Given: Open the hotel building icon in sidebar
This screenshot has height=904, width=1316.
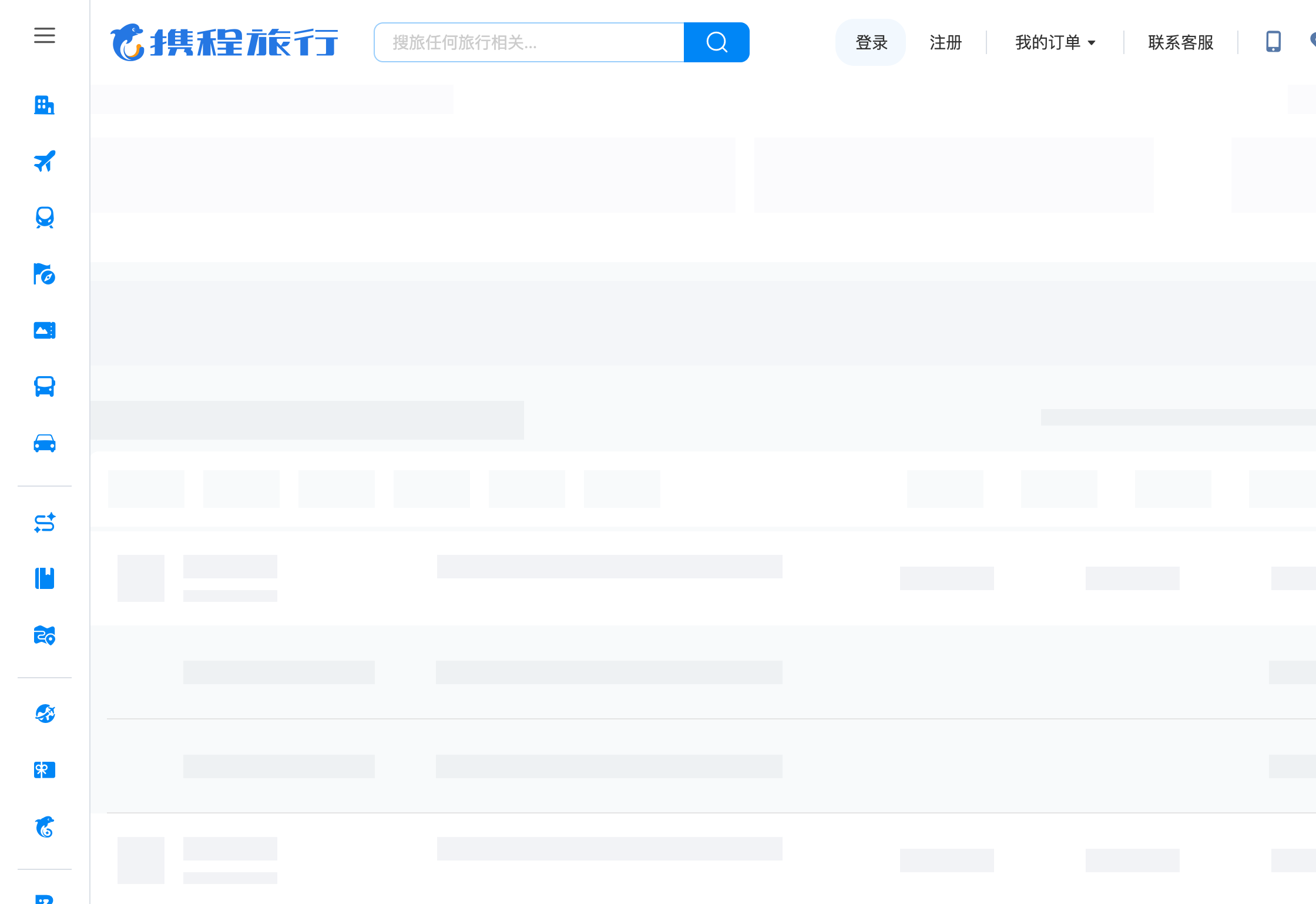Looking at the screenshot, I should point(45,105).
